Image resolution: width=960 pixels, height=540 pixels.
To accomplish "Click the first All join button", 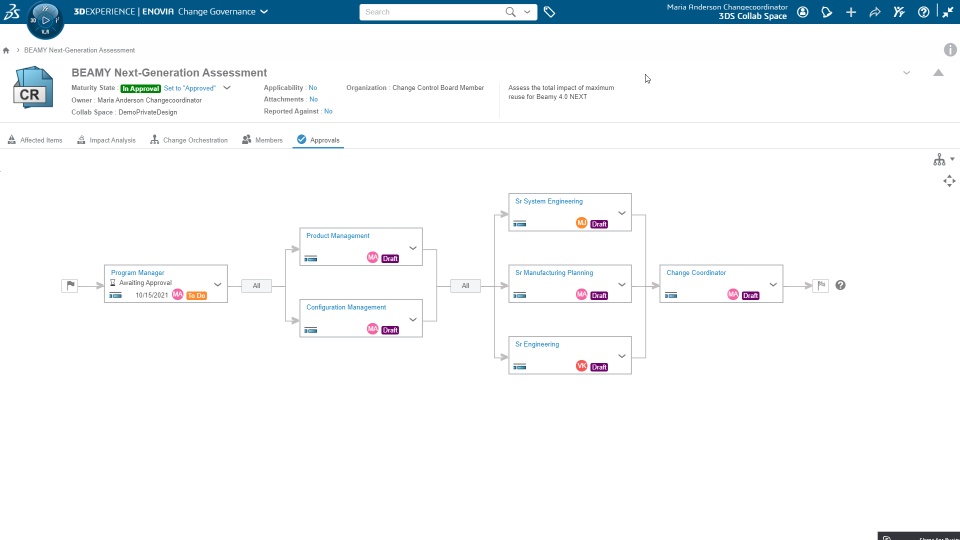I will click(x=257, y=285).
